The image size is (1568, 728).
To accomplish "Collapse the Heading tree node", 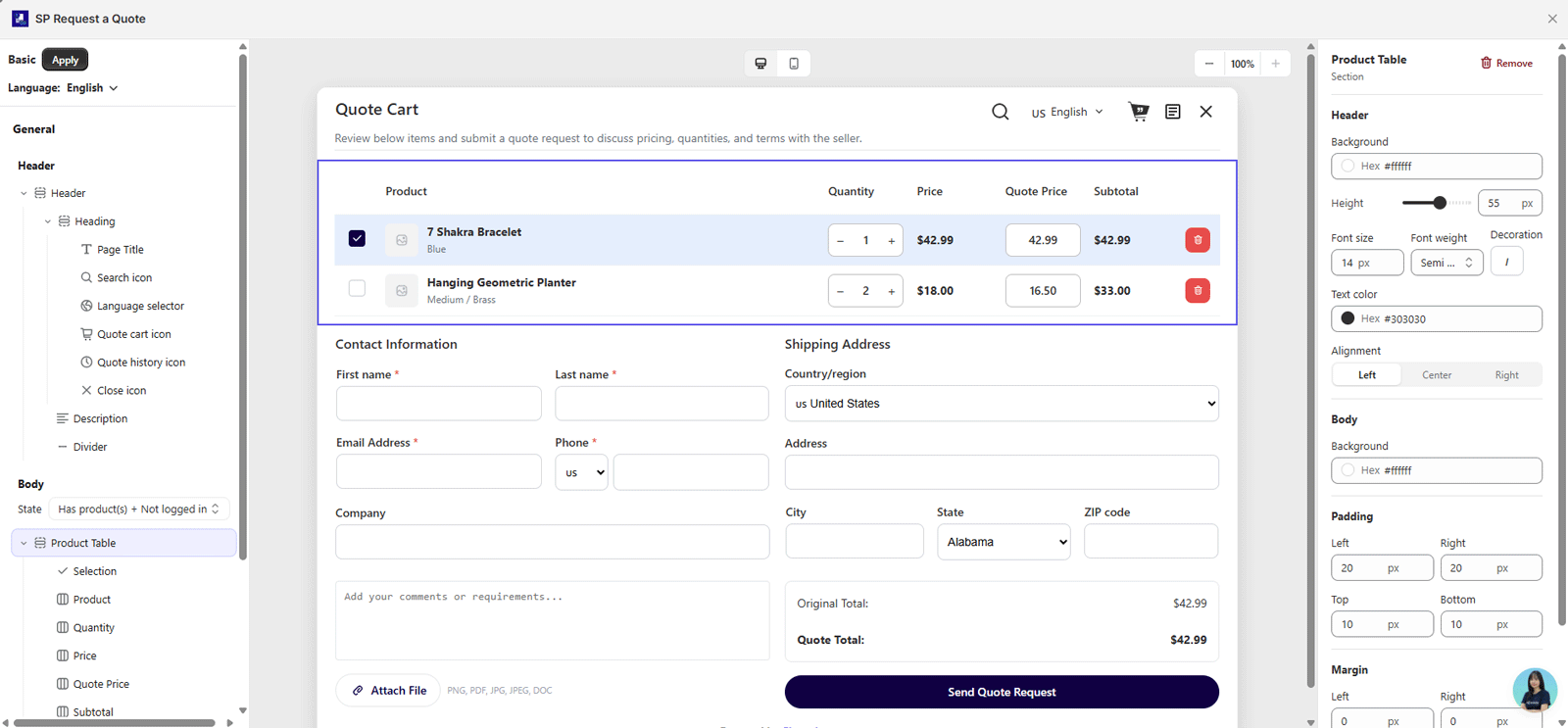I will [47, 221].
